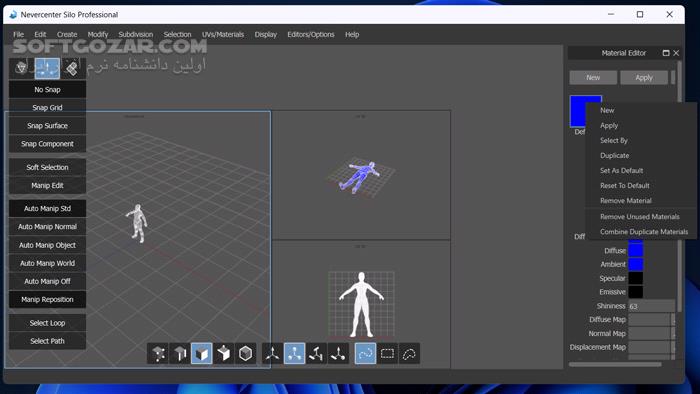This screenshot has width=700, height=394.
Task: Open the File menu
Action: (18, 34)
